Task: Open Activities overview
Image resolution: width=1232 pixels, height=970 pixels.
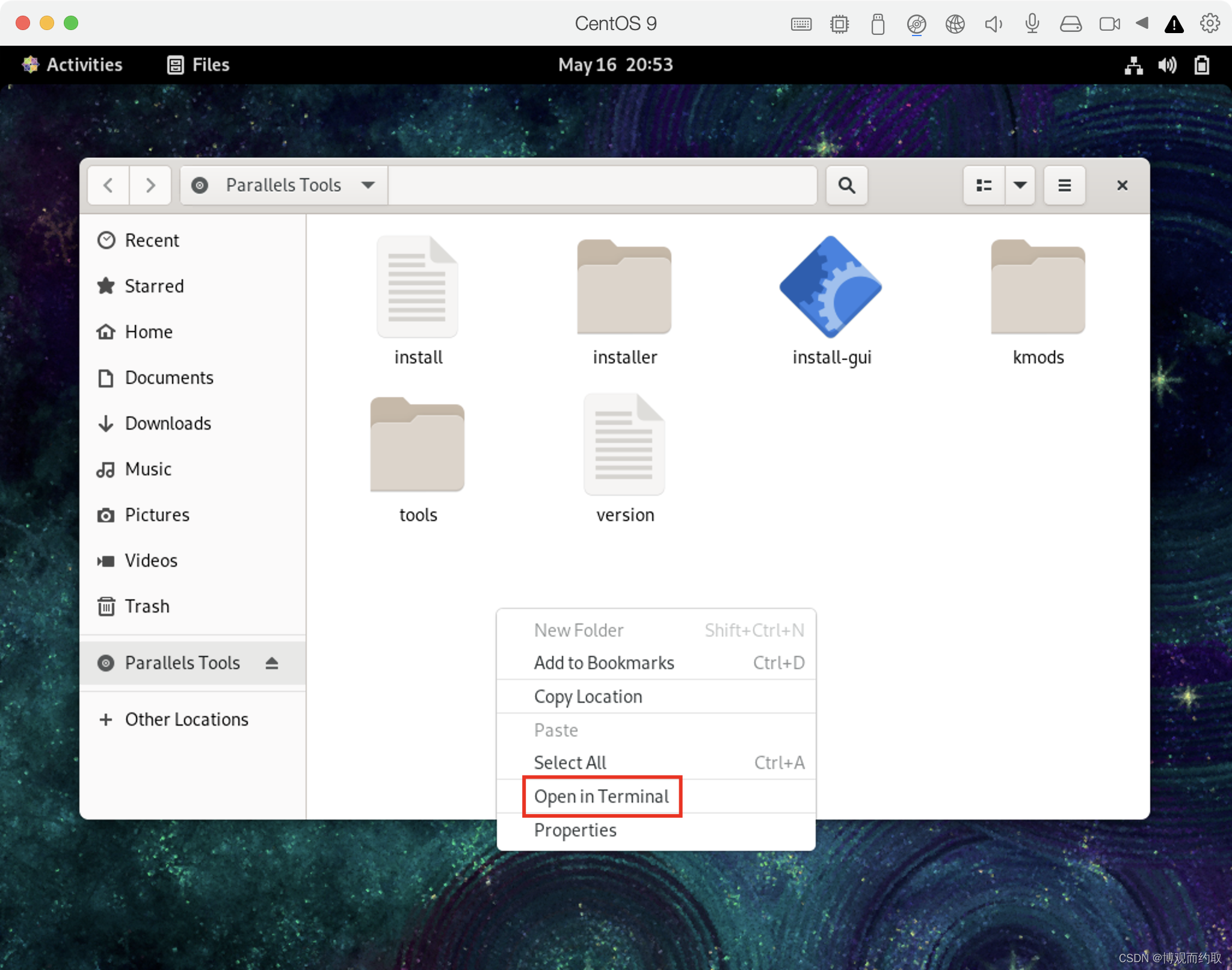Action: click(x=72, y=65)
